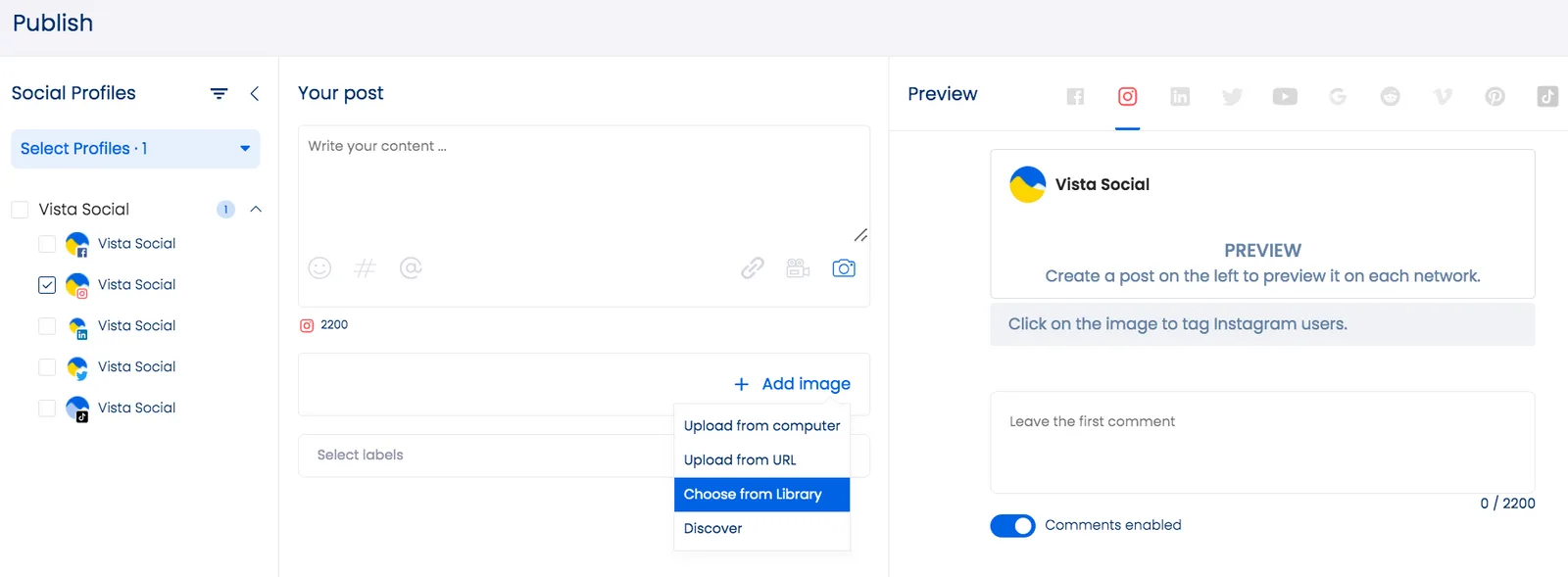Click the camera icon to add media
Screen dimensions: 1568x577
[843, 268]
